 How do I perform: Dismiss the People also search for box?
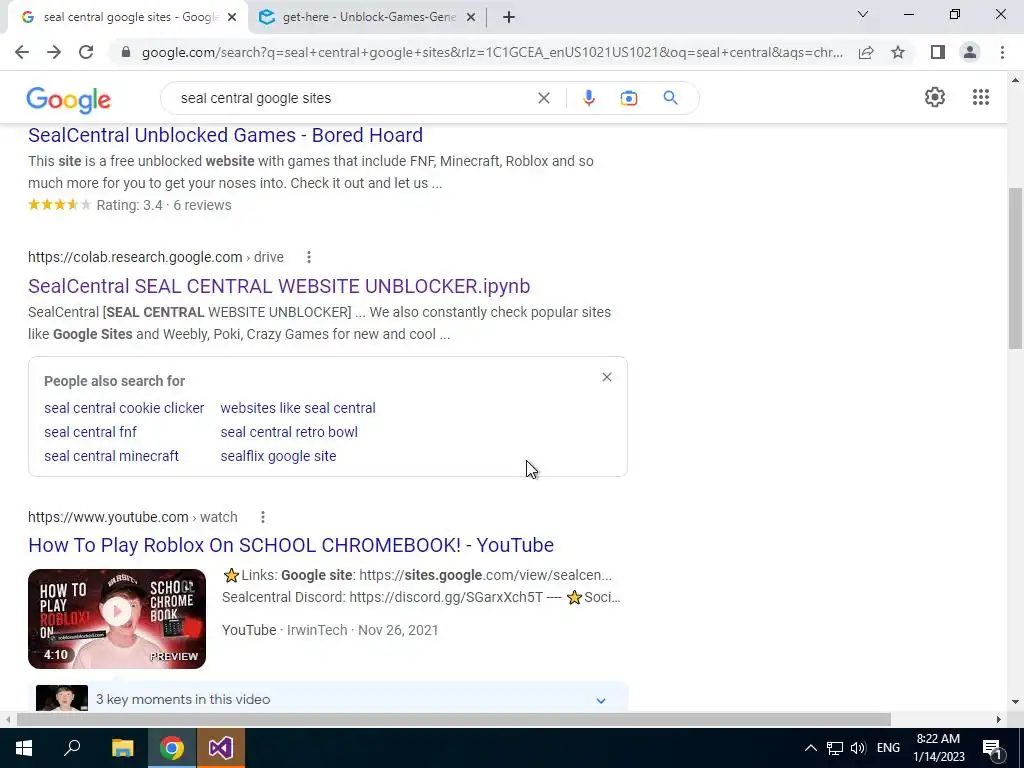point(607,377)
